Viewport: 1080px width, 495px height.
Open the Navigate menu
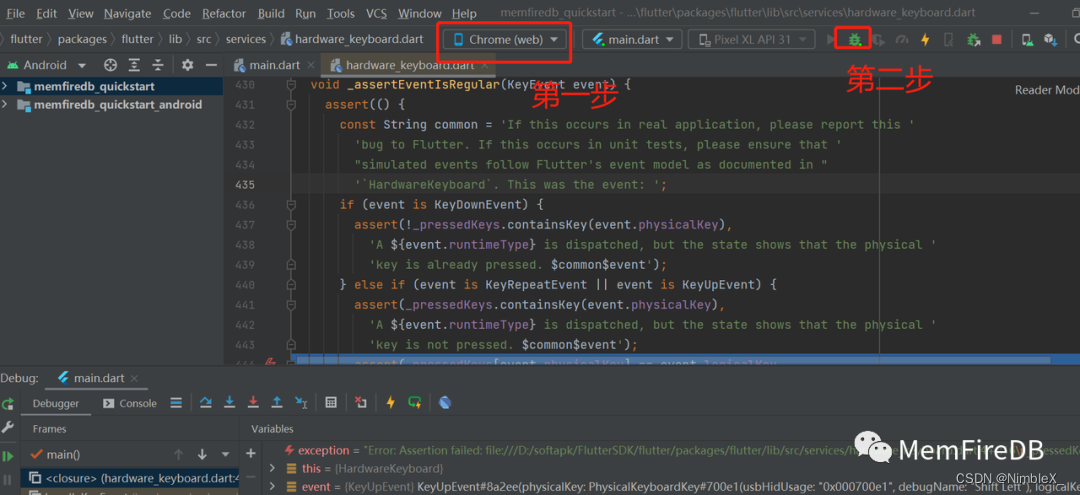[129, 13]
